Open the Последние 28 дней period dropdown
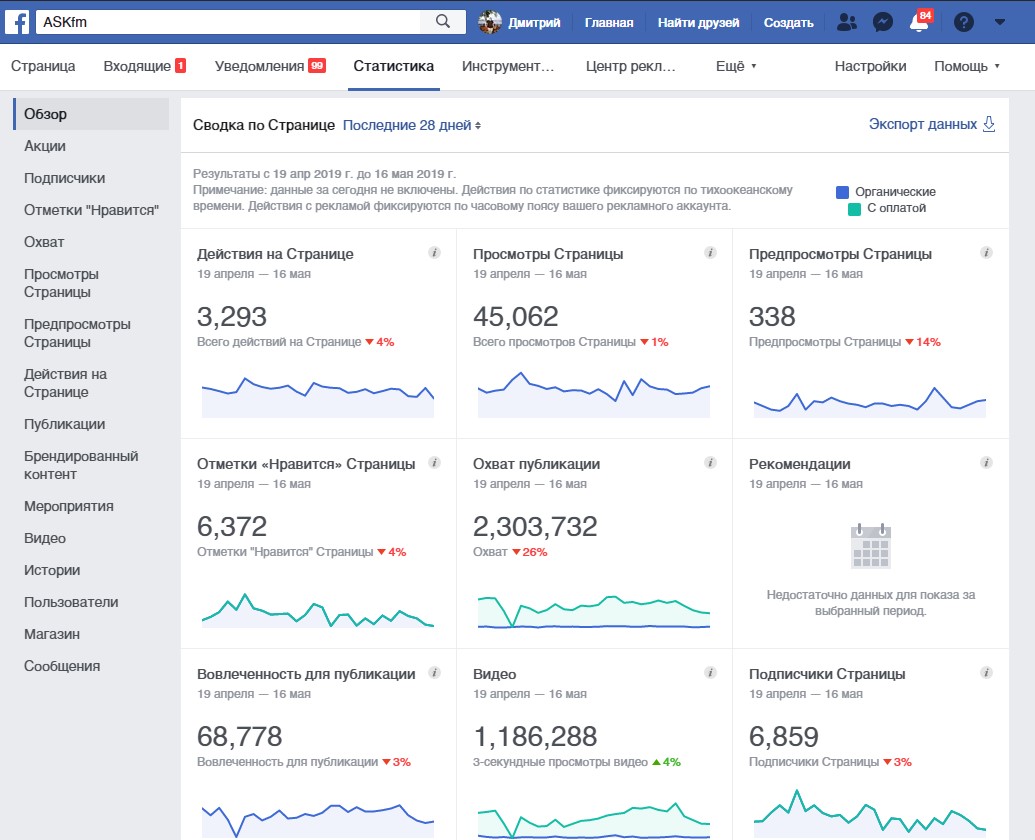Viewport: 1035px width, 840px height. 412,125
